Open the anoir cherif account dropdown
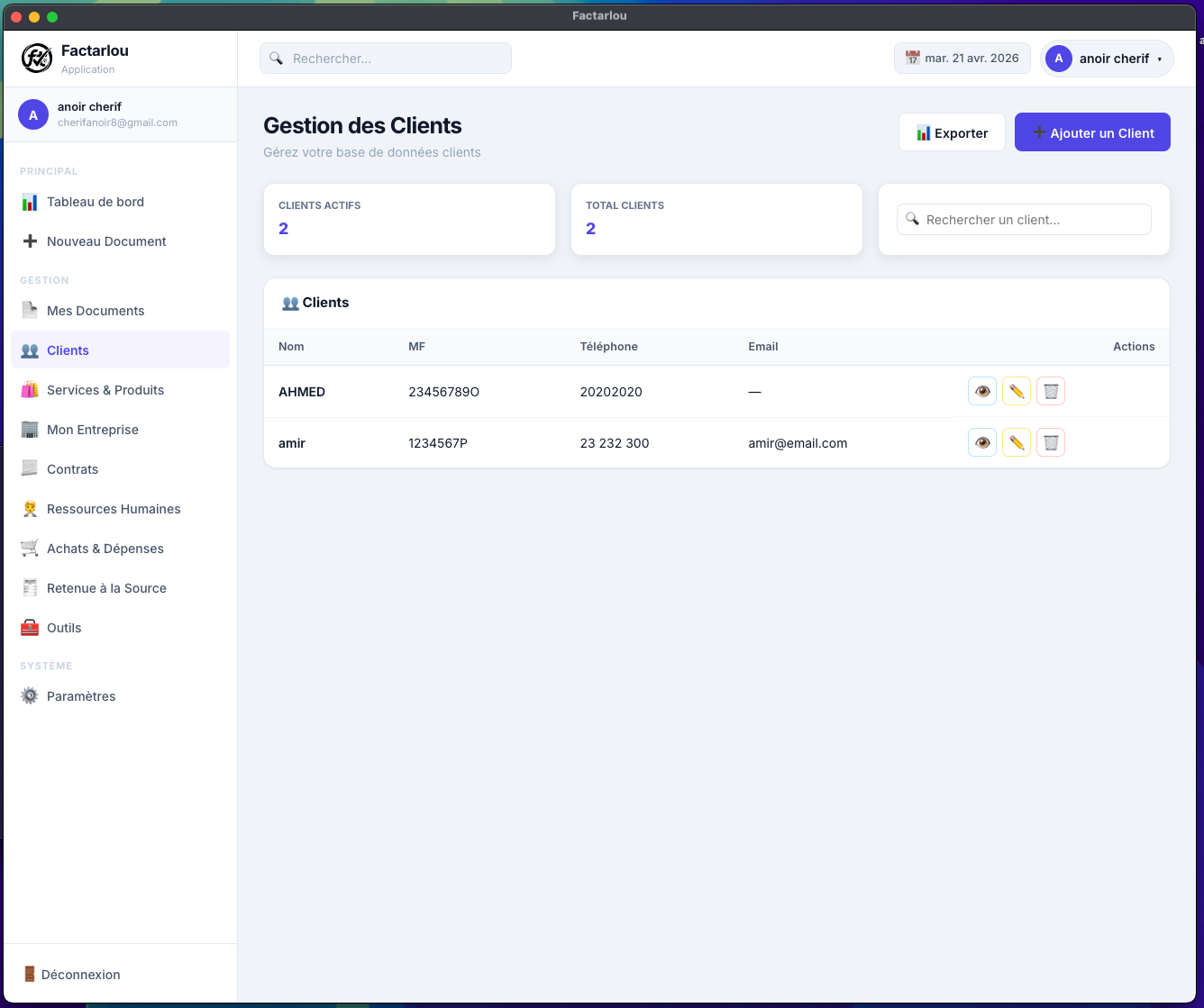The height and width of the screenshot is (1008, 1204). pyautogui.click(x=1106, y=58)
